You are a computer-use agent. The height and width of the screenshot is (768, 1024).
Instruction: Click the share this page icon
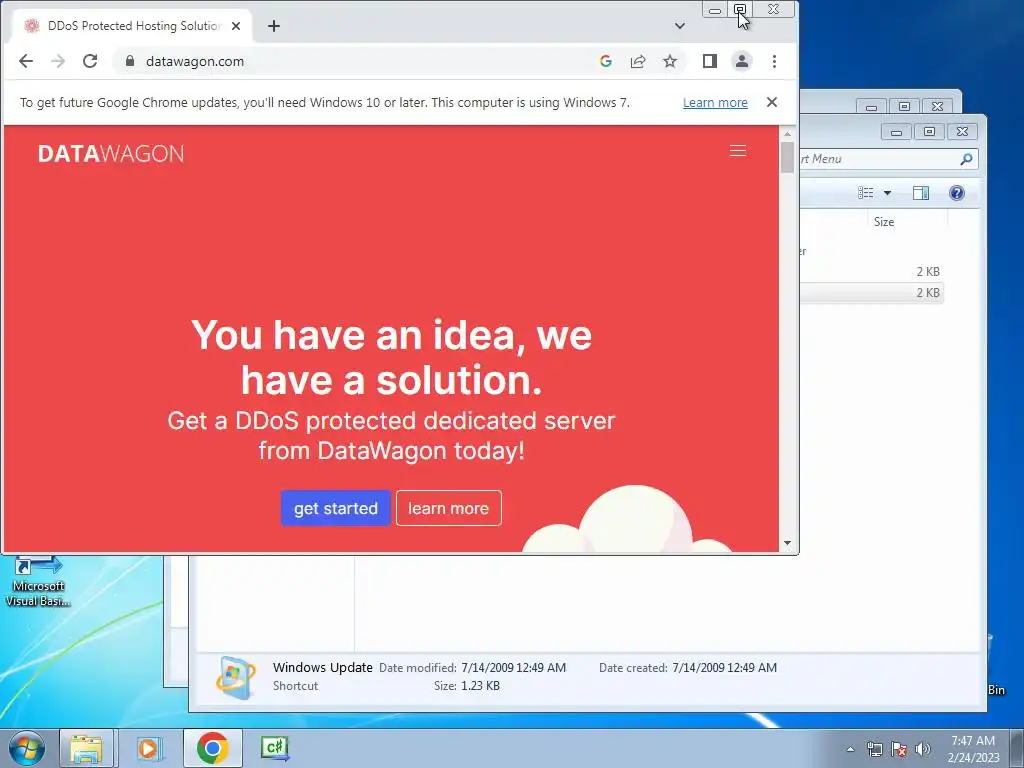pyautogui.click(x=637, y=61)
